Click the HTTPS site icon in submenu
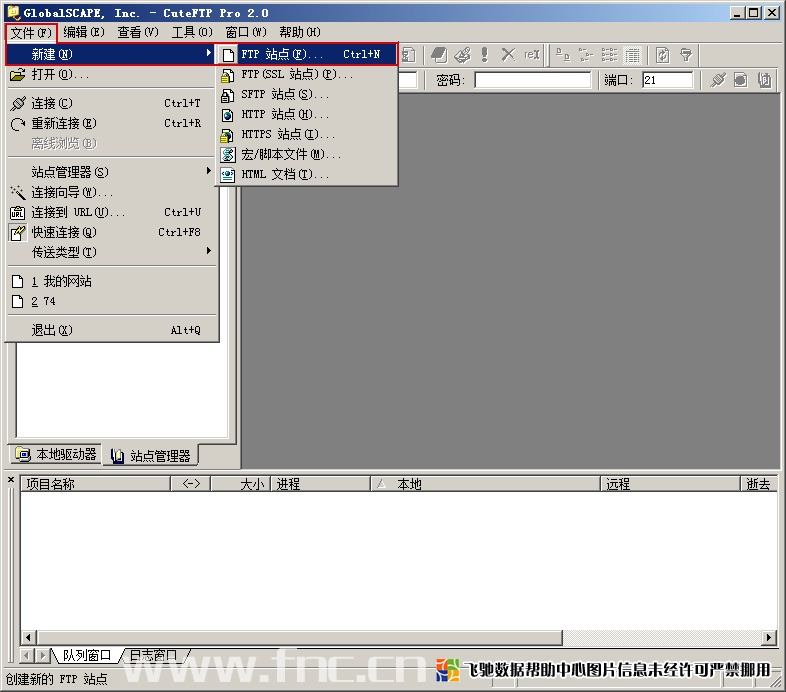 tap(228, 135)
